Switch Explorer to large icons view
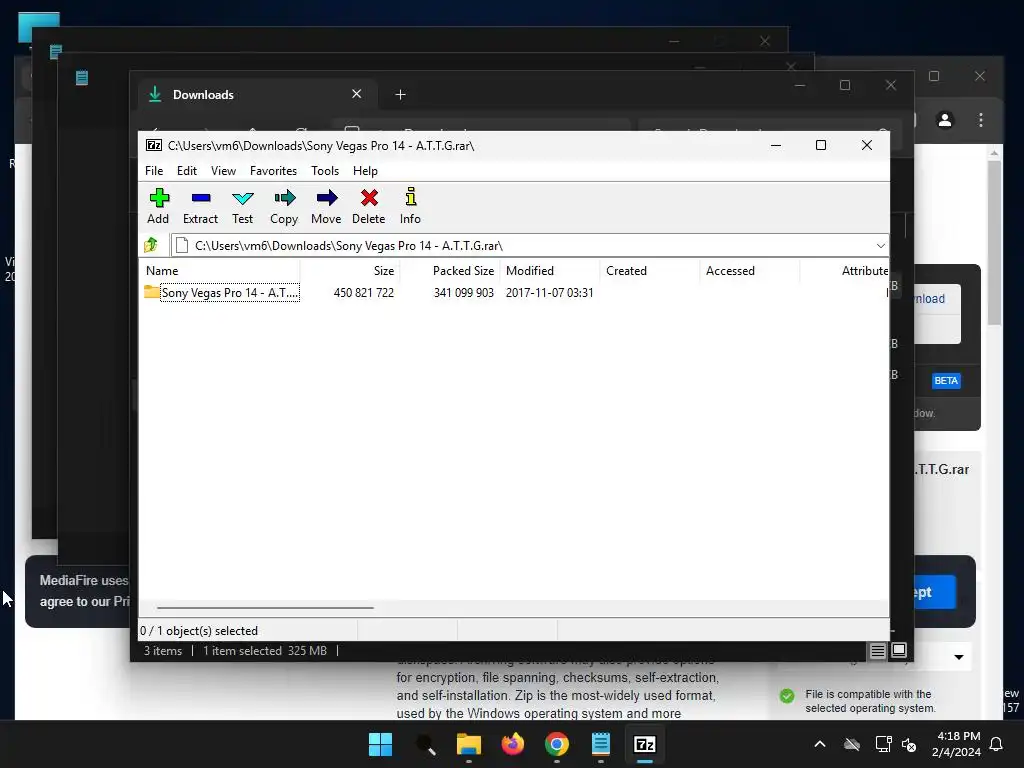This screenshot has height=768, width=1024. point(899,650)
